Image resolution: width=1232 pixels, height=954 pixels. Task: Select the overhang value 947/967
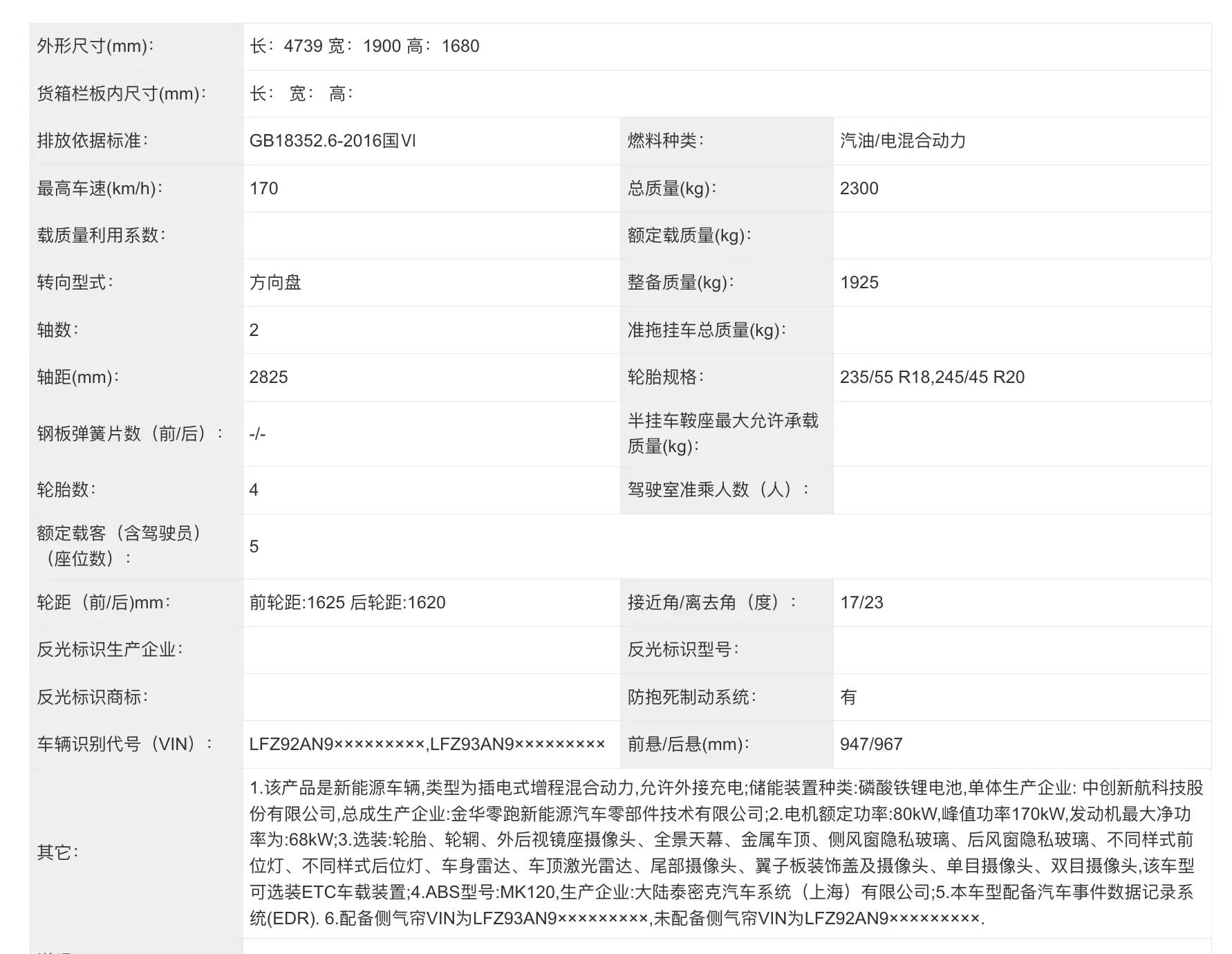[871, 744]
